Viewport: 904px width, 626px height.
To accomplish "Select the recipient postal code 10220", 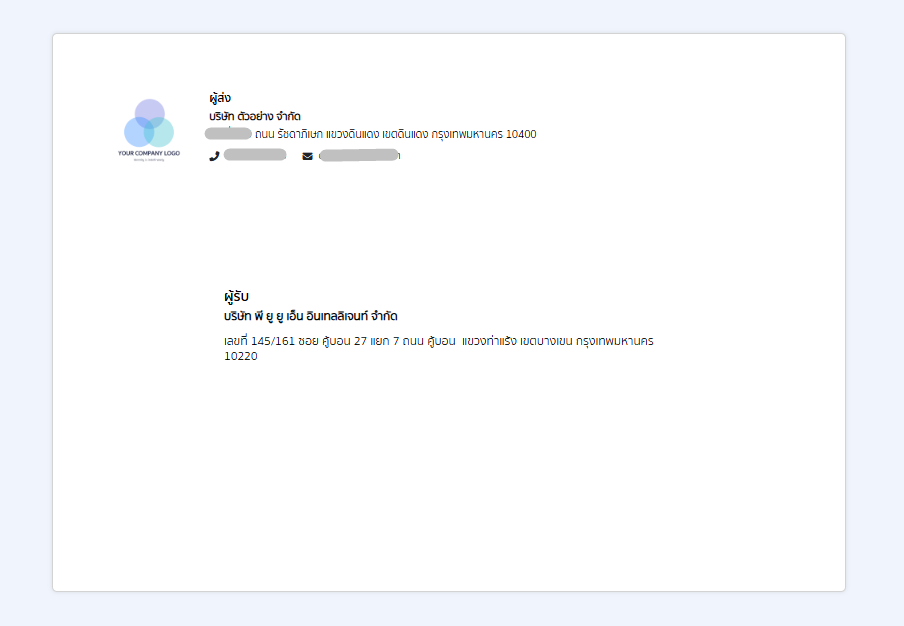I will coord(241,356).
